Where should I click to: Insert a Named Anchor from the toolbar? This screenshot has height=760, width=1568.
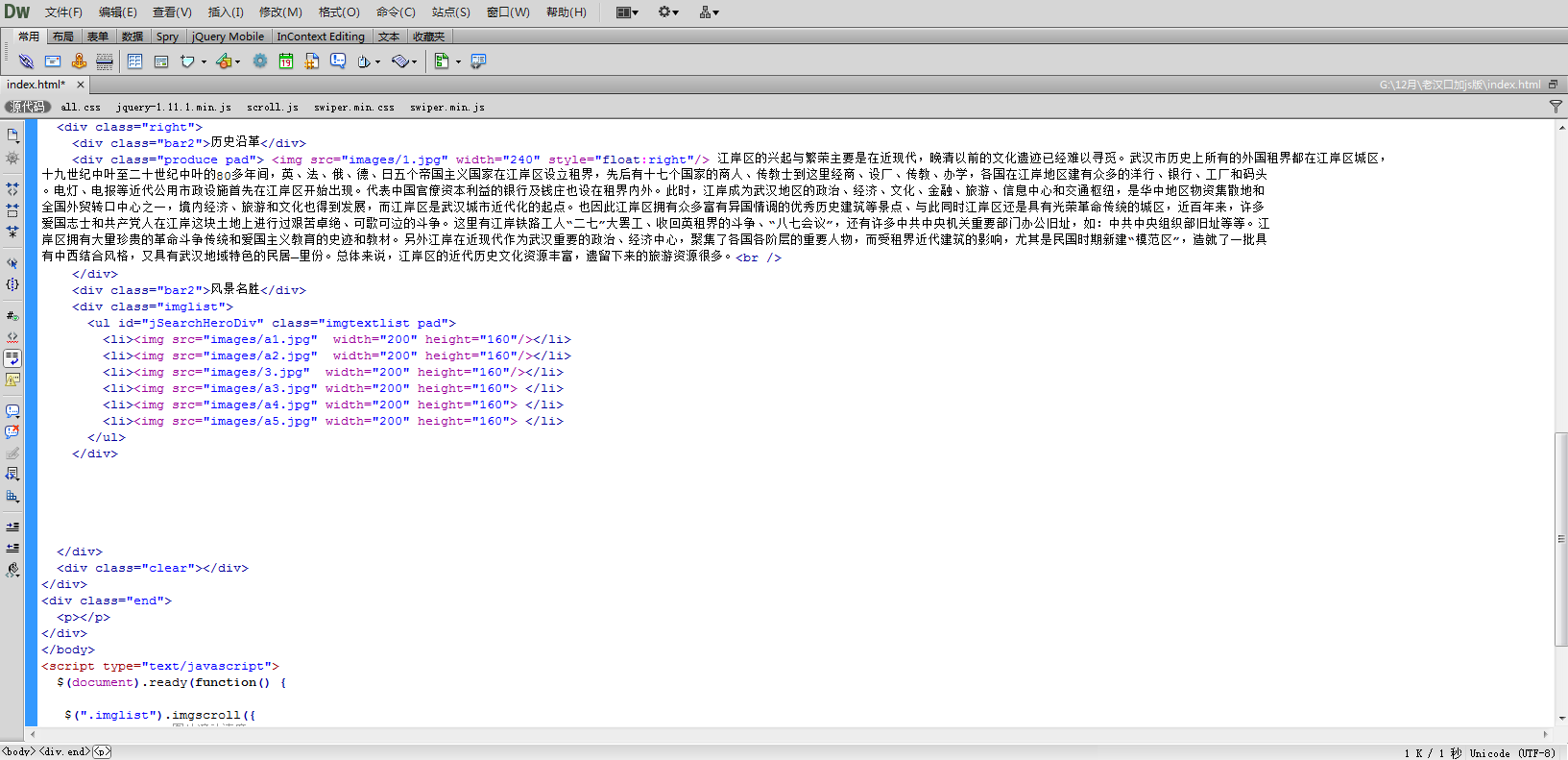pyautogui.click(x=79, y=61)
